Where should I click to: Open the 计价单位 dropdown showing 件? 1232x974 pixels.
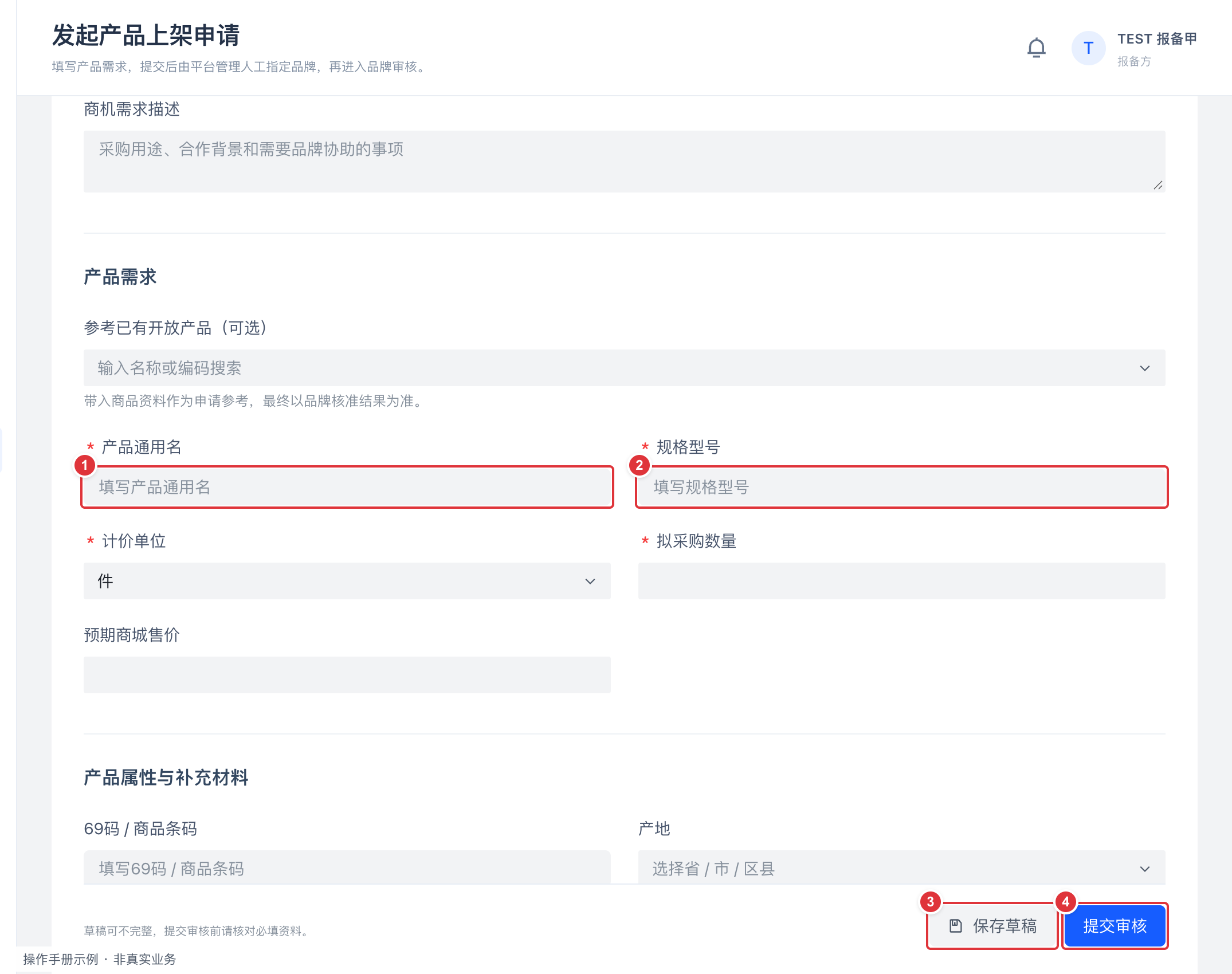coord(347,581)
